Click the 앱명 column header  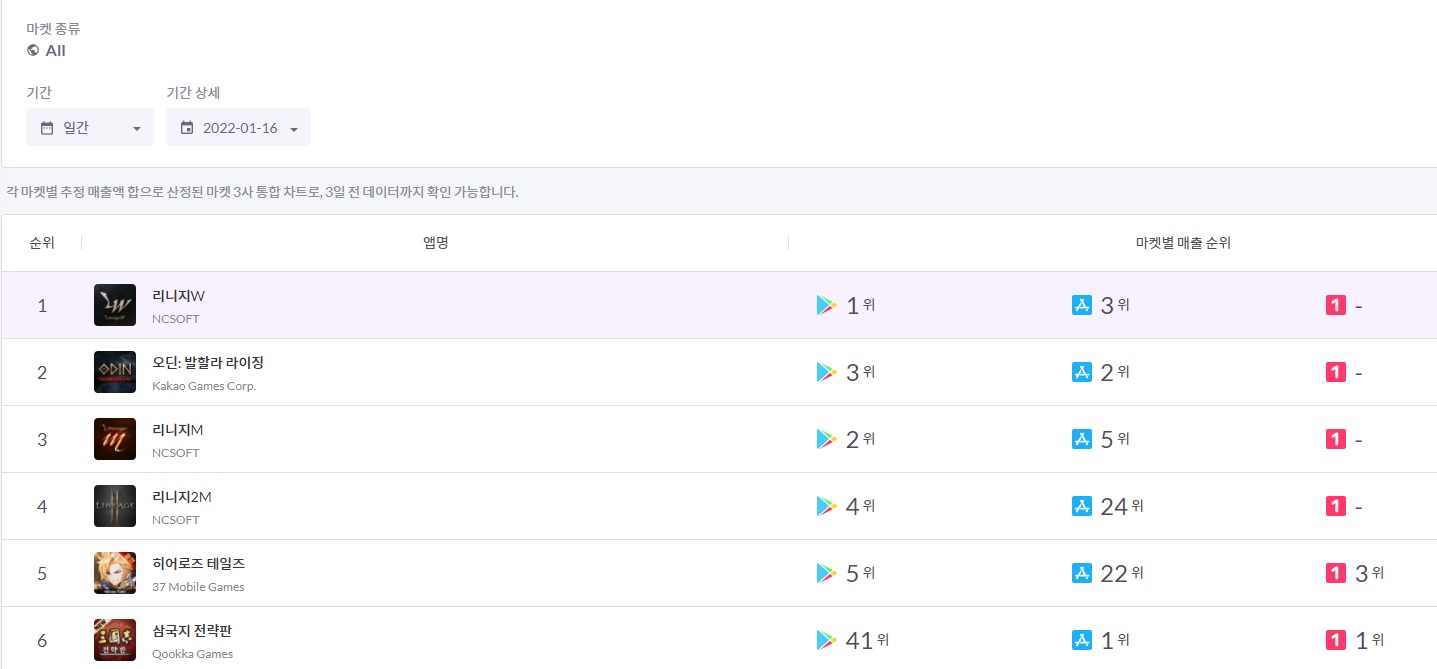tap(435, 243)
